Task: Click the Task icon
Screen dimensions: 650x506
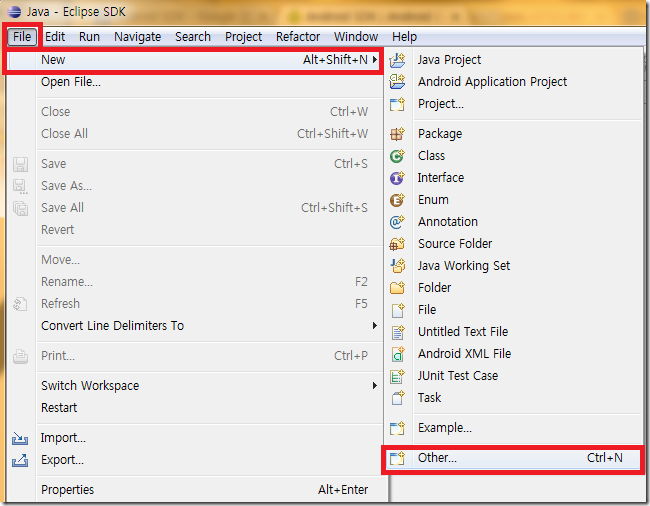Action: point(398,398)
